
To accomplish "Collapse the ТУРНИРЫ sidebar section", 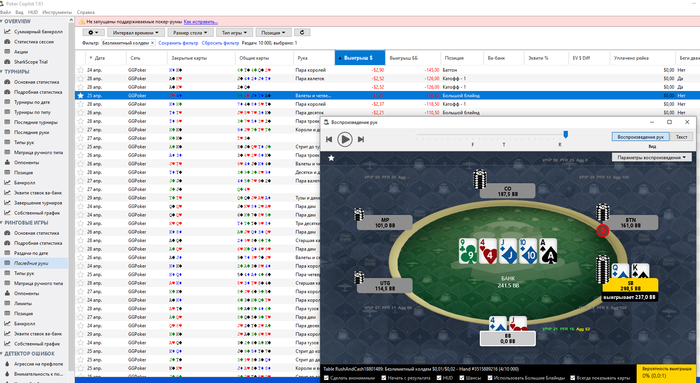I will coord(2,71).
